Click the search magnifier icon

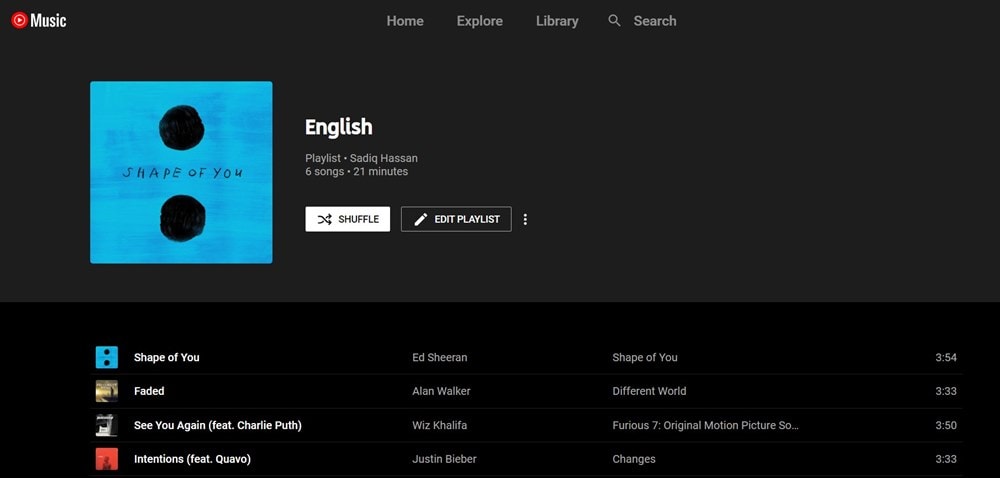(x=614, y=21)
